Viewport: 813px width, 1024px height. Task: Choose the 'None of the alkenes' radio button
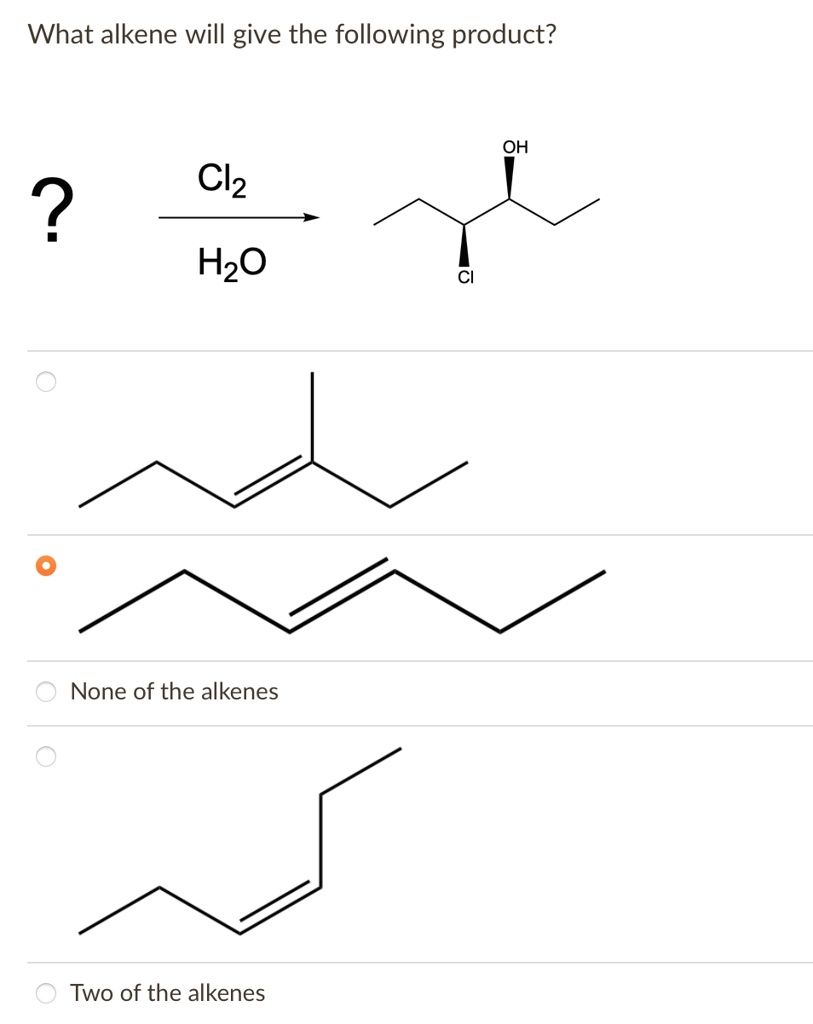(x=44, y=690)
